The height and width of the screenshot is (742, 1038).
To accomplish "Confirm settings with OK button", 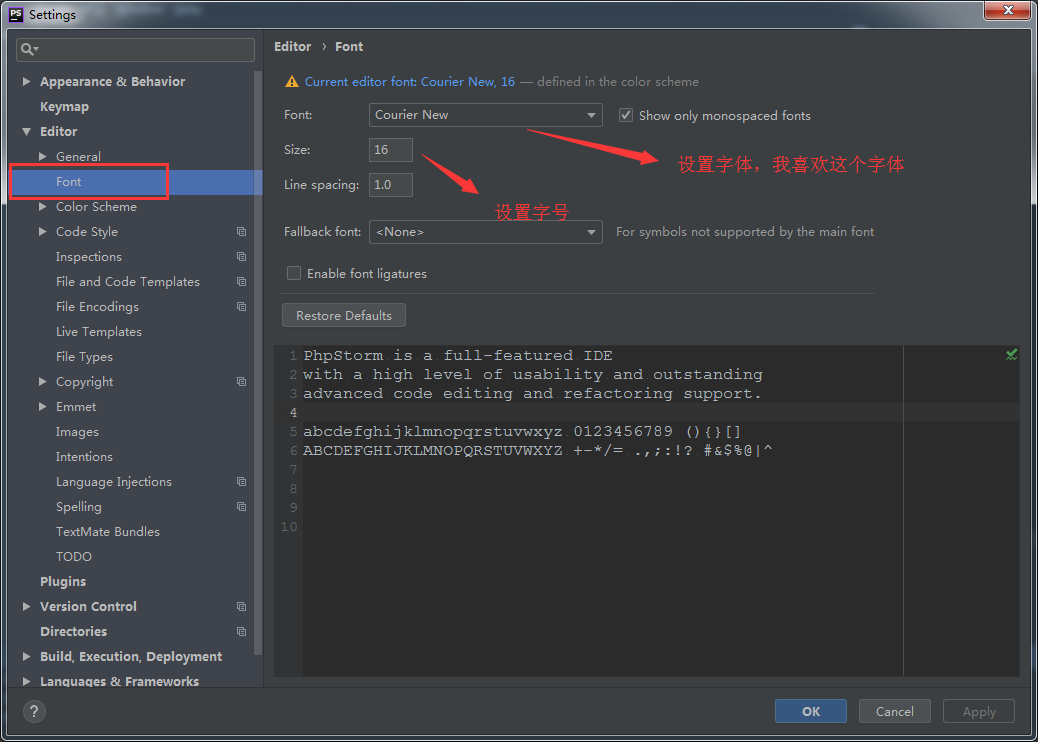I will [810, 712].
